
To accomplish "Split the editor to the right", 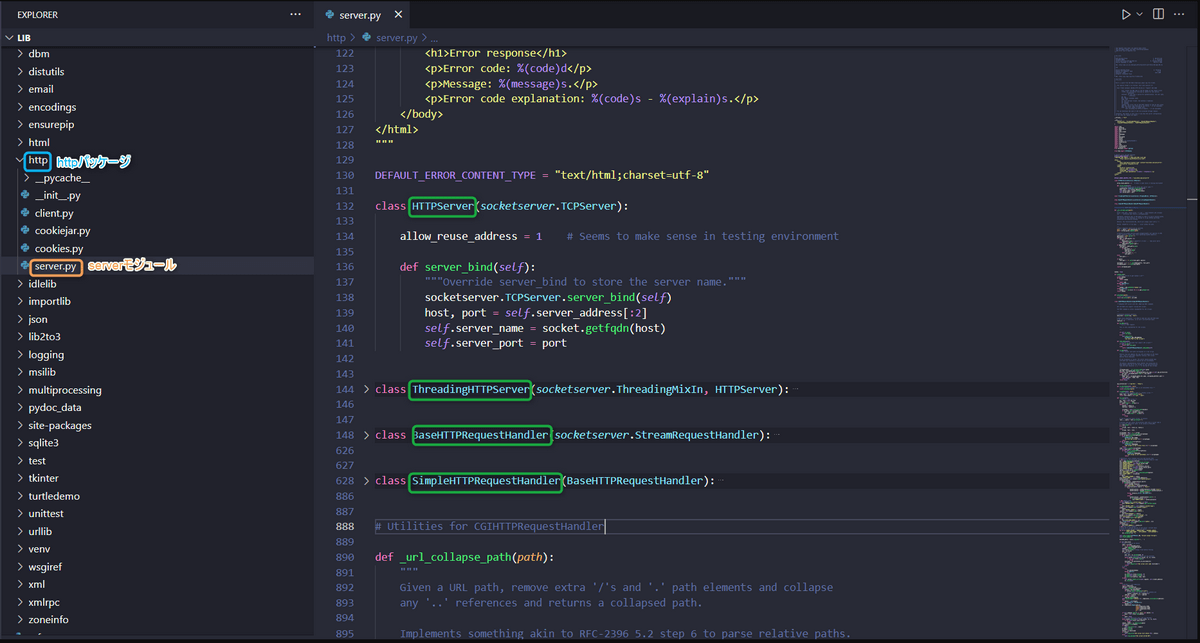I will click(1158, 15).
